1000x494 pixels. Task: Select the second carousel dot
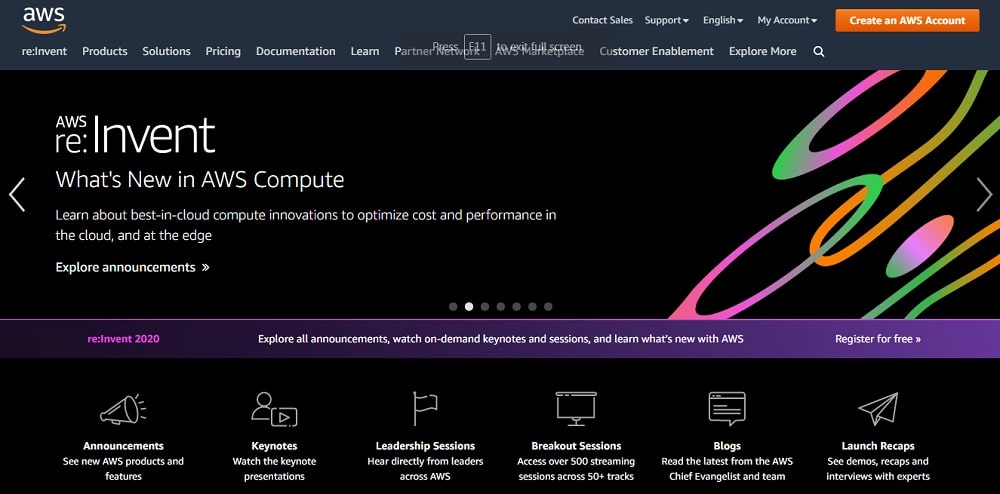point(469,307)
